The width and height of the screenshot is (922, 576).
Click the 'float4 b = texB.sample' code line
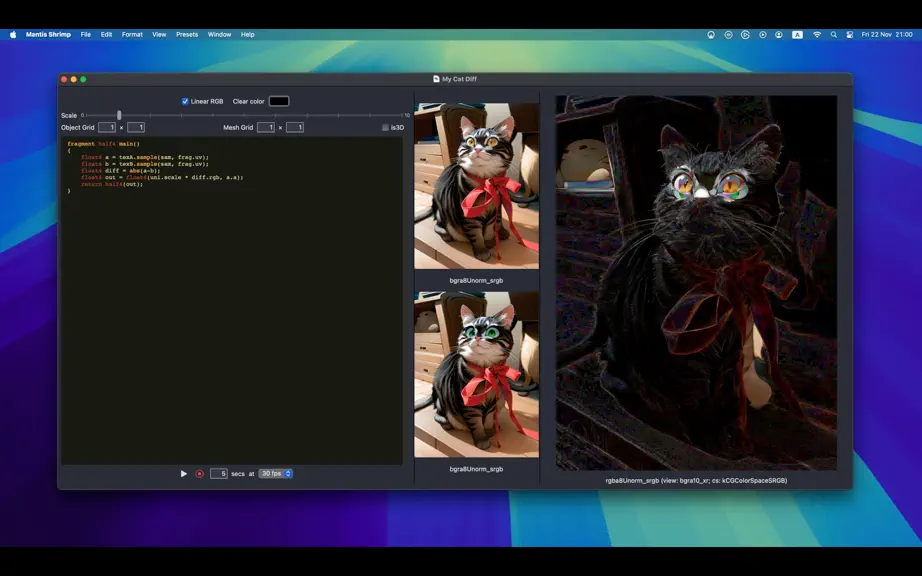[x=145, y=164]
